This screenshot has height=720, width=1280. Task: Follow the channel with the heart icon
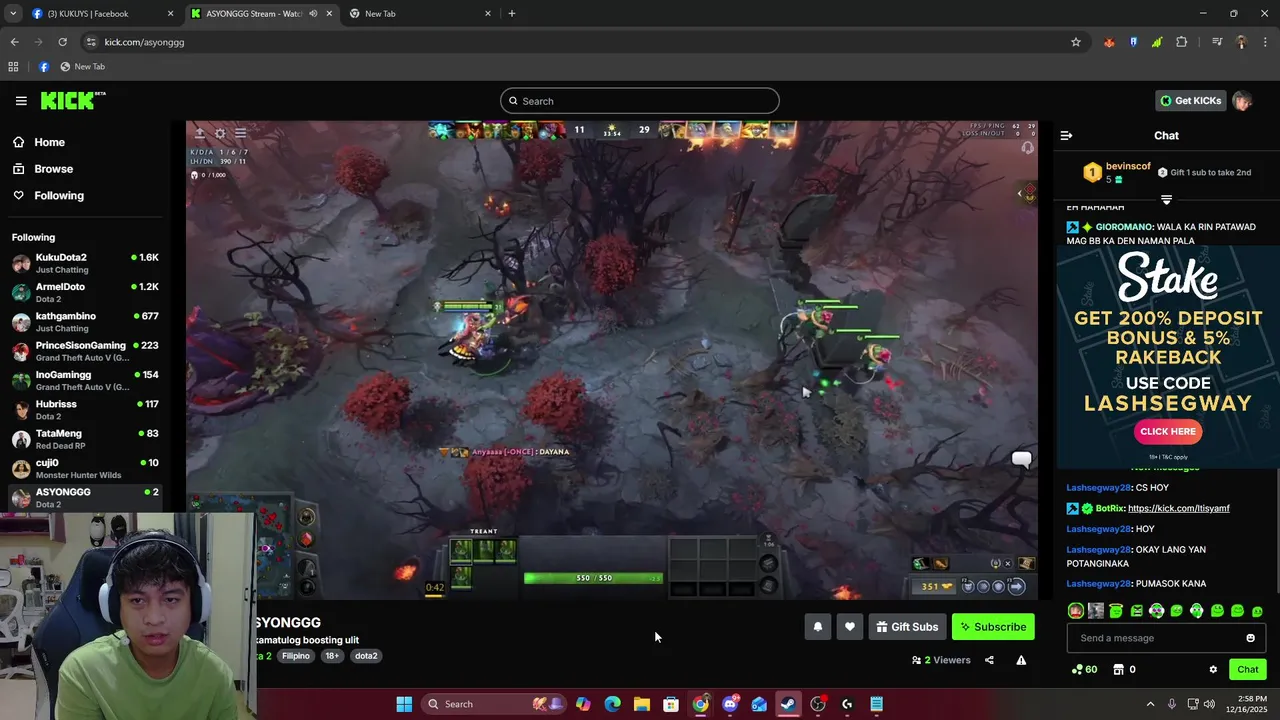click(x=849, y=627)
